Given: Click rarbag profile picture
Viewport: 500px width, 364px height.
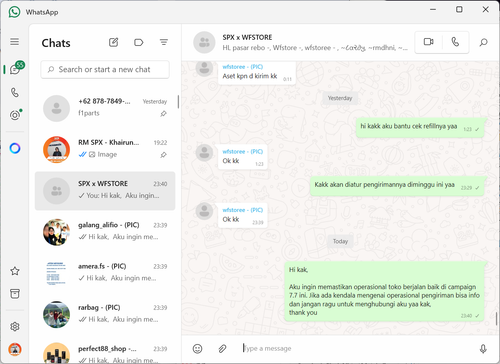Looking at the screenshot, I should click(x=56, y=315).
